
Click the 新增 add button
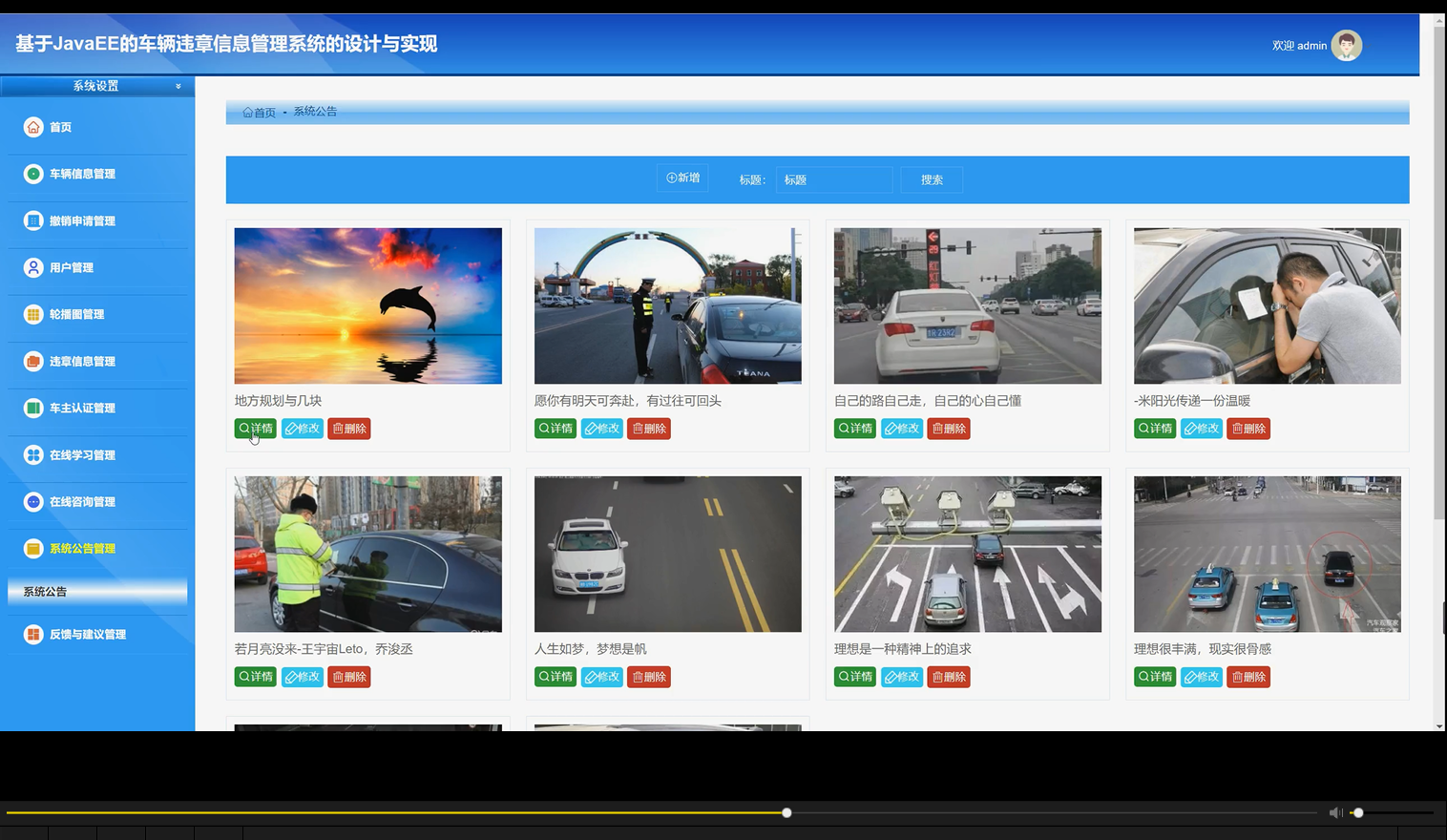[682, 178]
